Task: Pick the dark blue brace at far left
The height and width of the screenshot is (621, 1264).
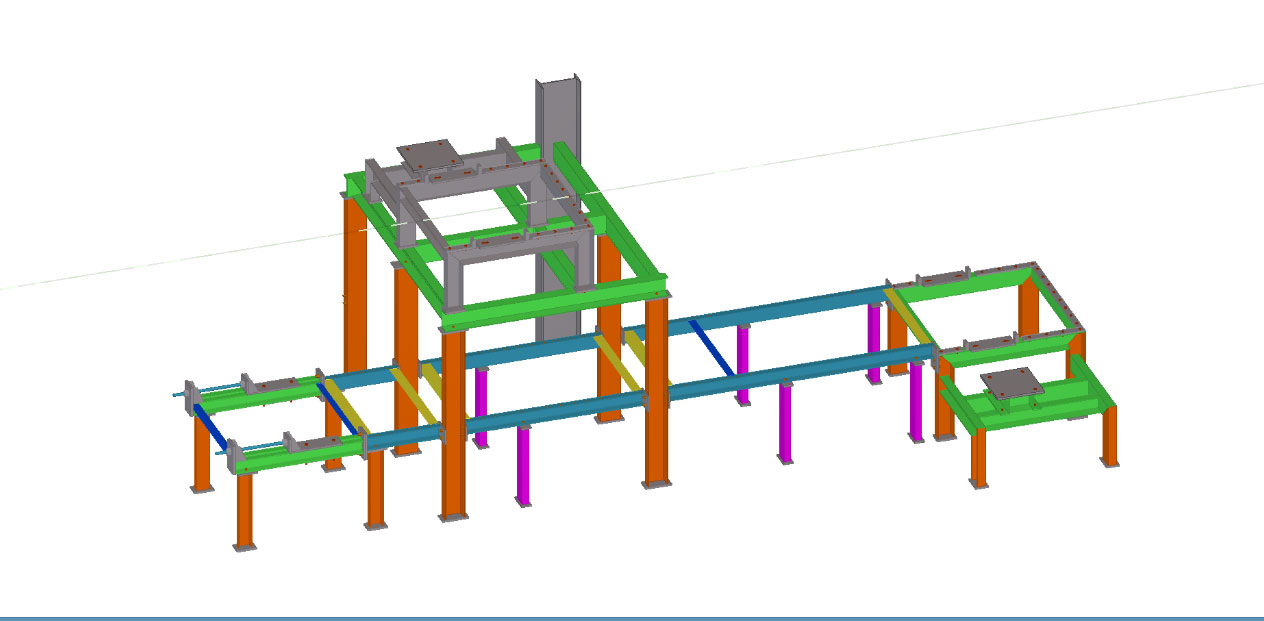Action: click(x=211, y=427)
